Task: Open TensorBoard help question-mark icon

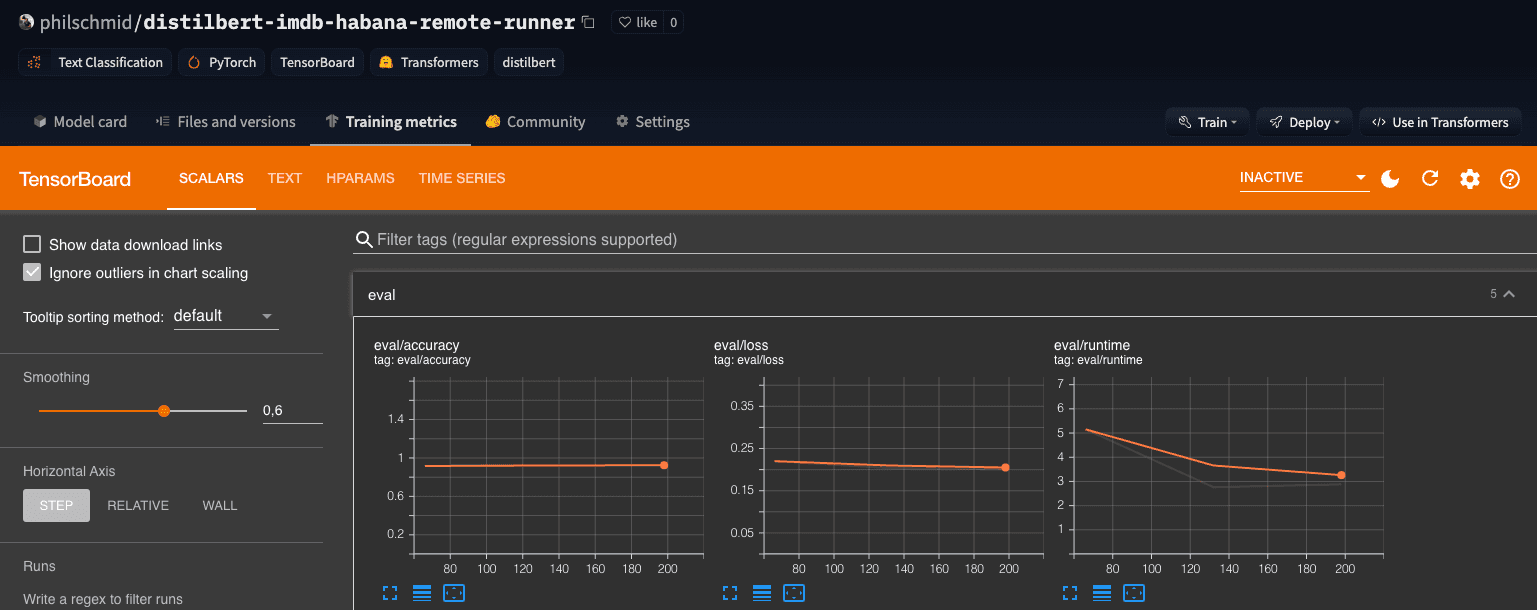Action: click(x=1510, y=178)
